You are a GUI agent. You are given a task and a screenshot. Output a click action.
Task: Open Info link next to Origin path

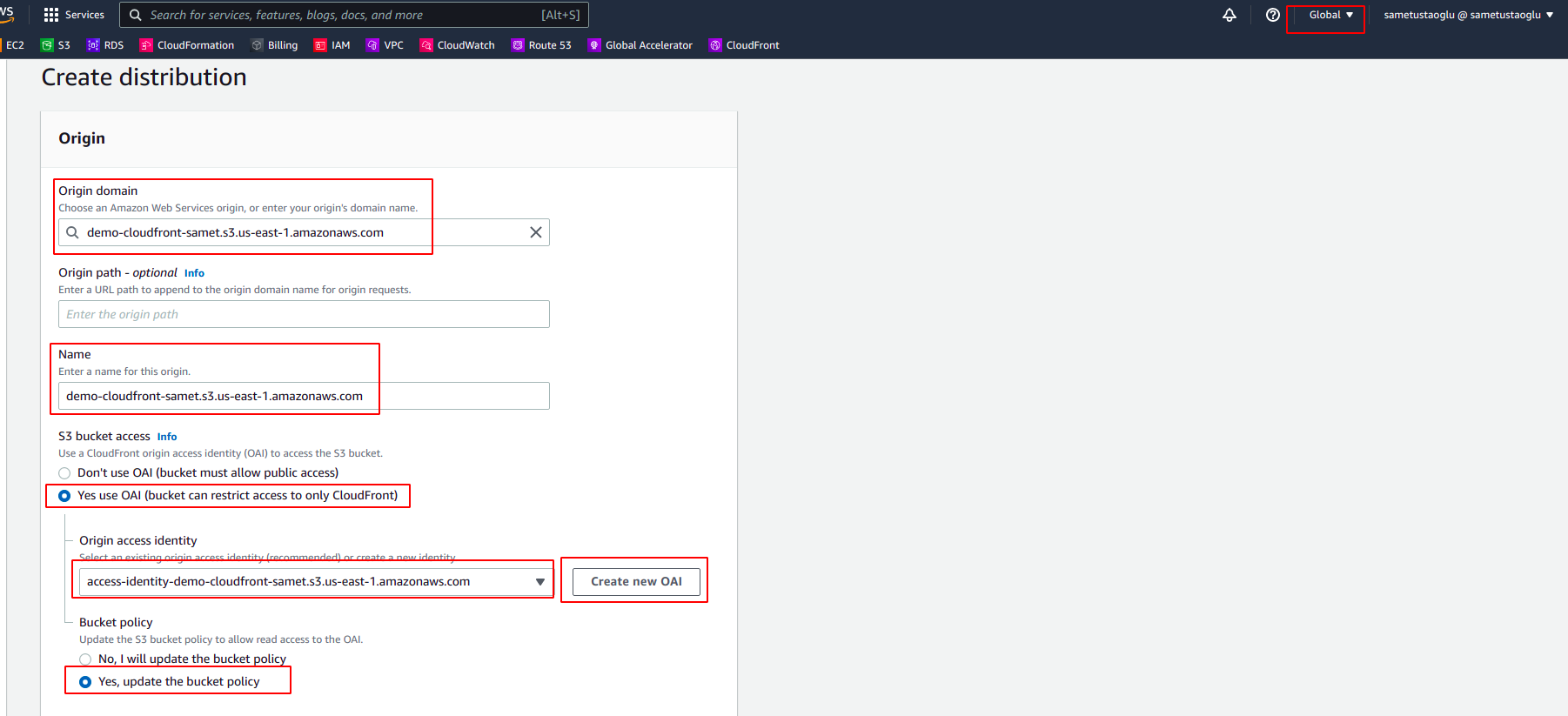tap(194, 273)
